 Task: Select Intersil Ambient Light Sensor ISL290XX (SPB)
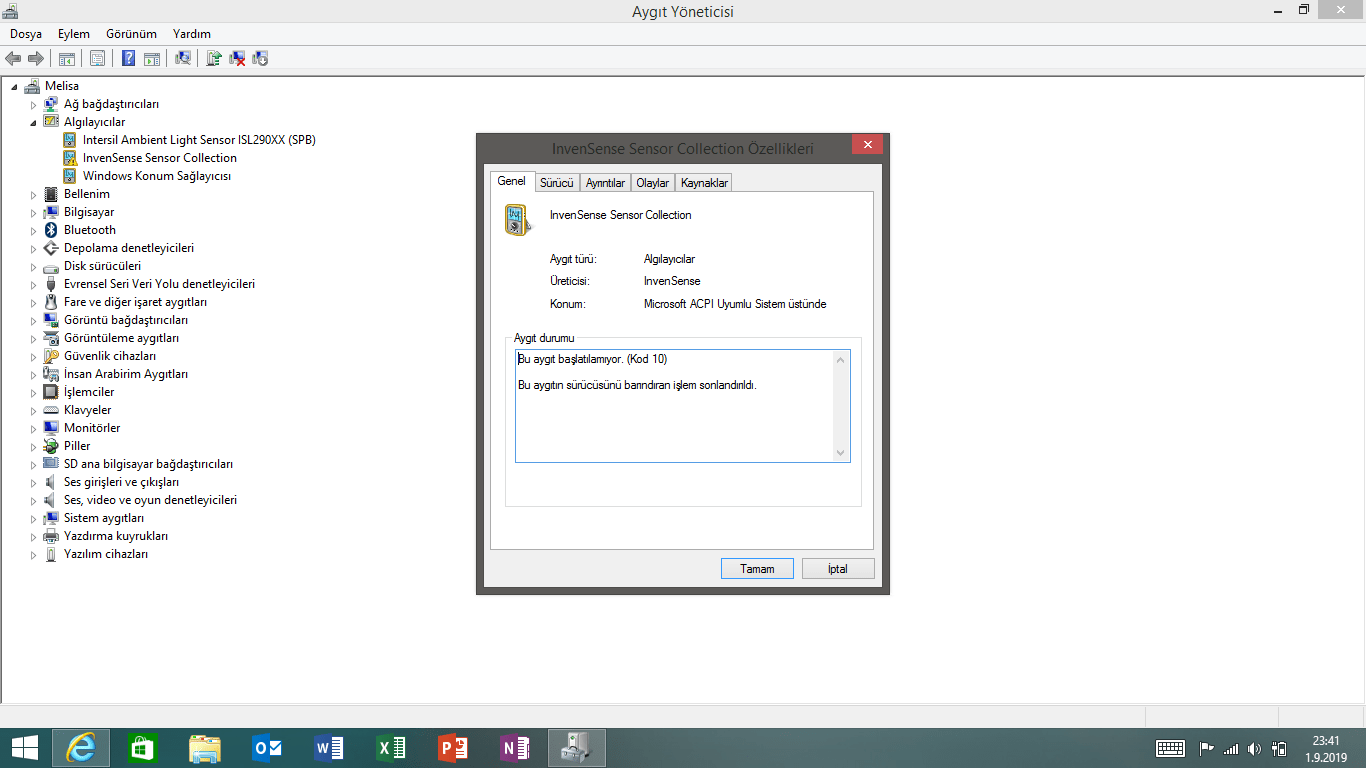click(x=199, y=140)
